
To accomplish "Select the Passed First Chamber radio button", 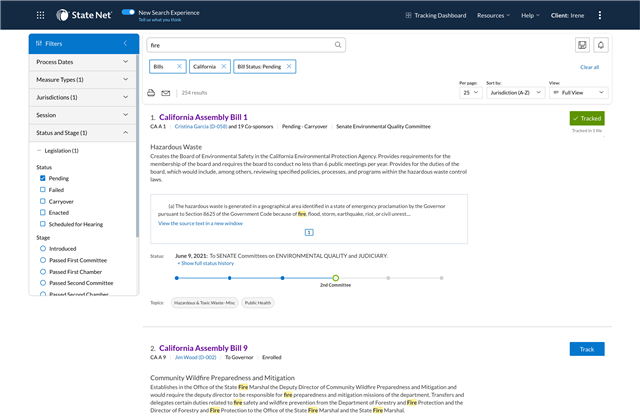I will click(43, 271).
